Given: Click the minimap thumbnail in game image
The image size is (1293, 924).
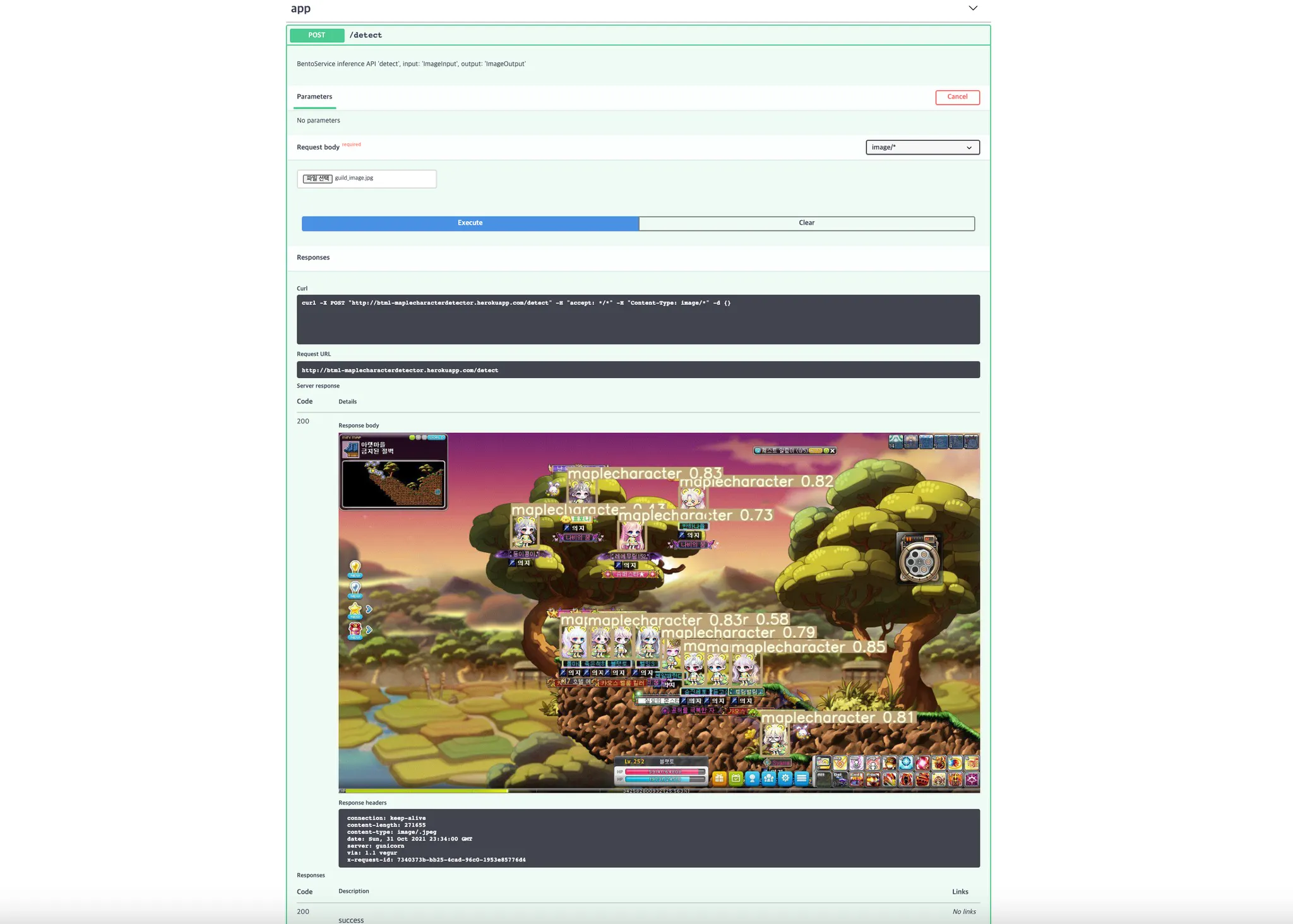Looking at the screenshot, I should (393, 483).
